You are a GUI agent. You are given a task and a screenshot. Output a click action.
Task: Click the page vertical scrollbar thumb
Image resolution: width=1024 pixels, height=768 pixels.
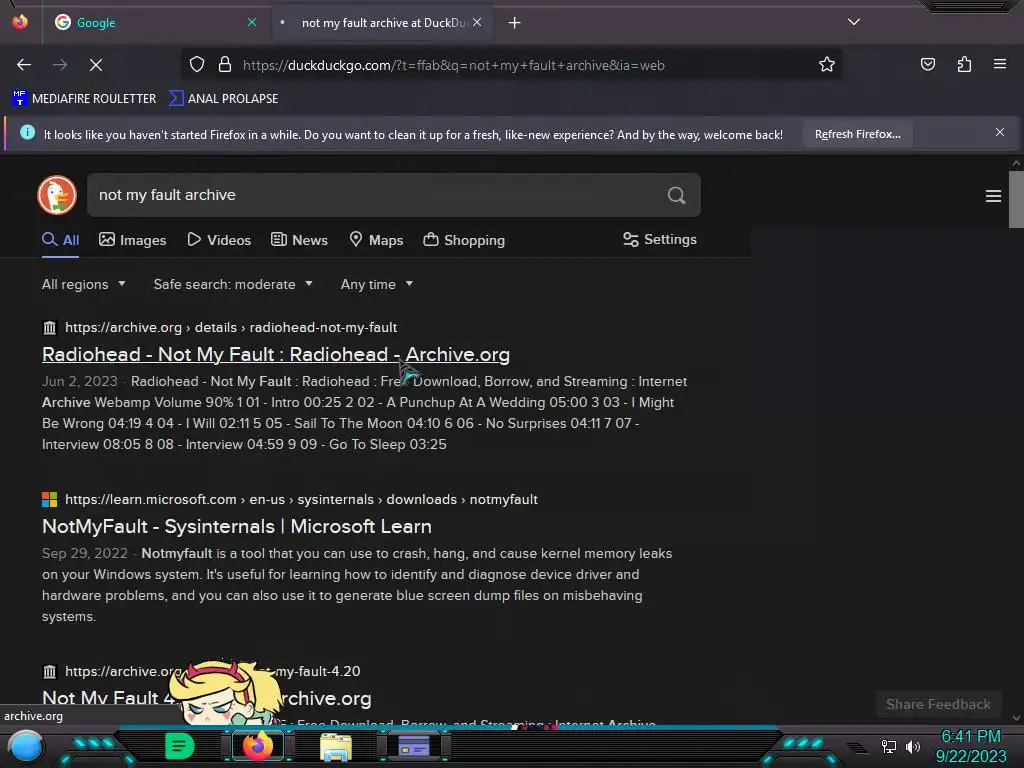pos(1016,199)
